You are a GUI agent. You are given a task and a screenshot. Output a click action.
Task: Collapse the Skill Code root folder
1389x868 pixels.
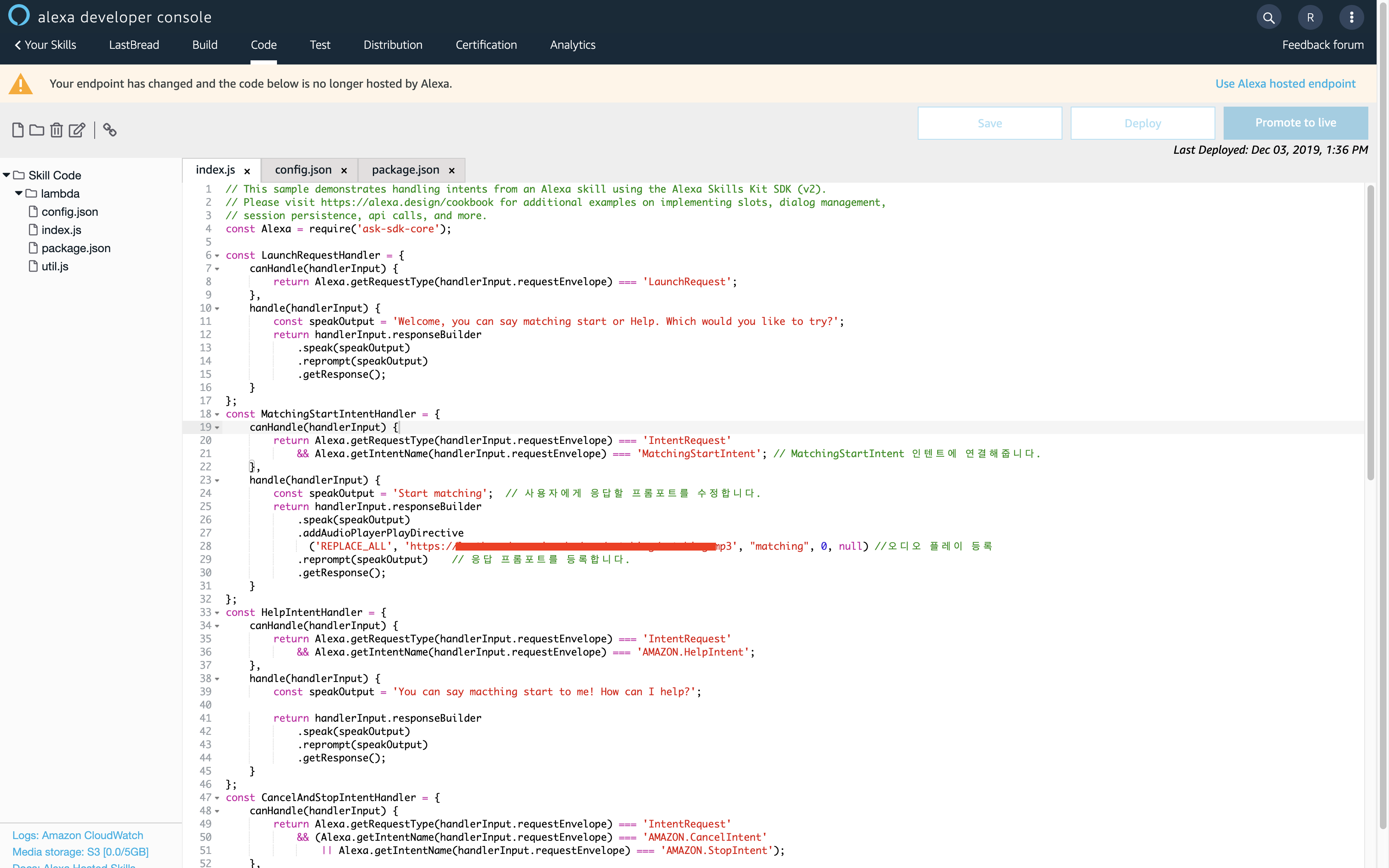pos(6,175)
